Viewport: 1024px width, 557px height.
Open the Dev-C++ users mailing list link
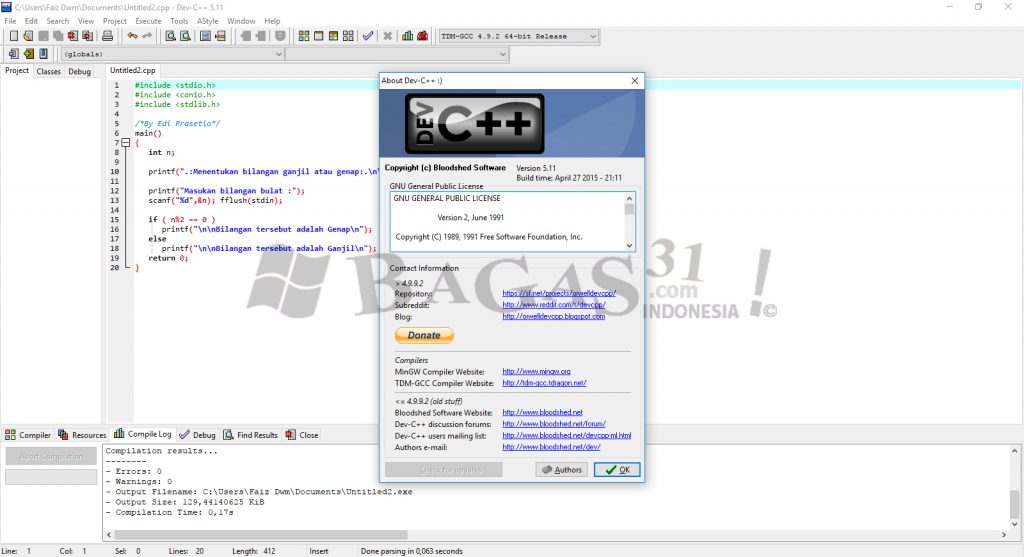pos(566,436)
